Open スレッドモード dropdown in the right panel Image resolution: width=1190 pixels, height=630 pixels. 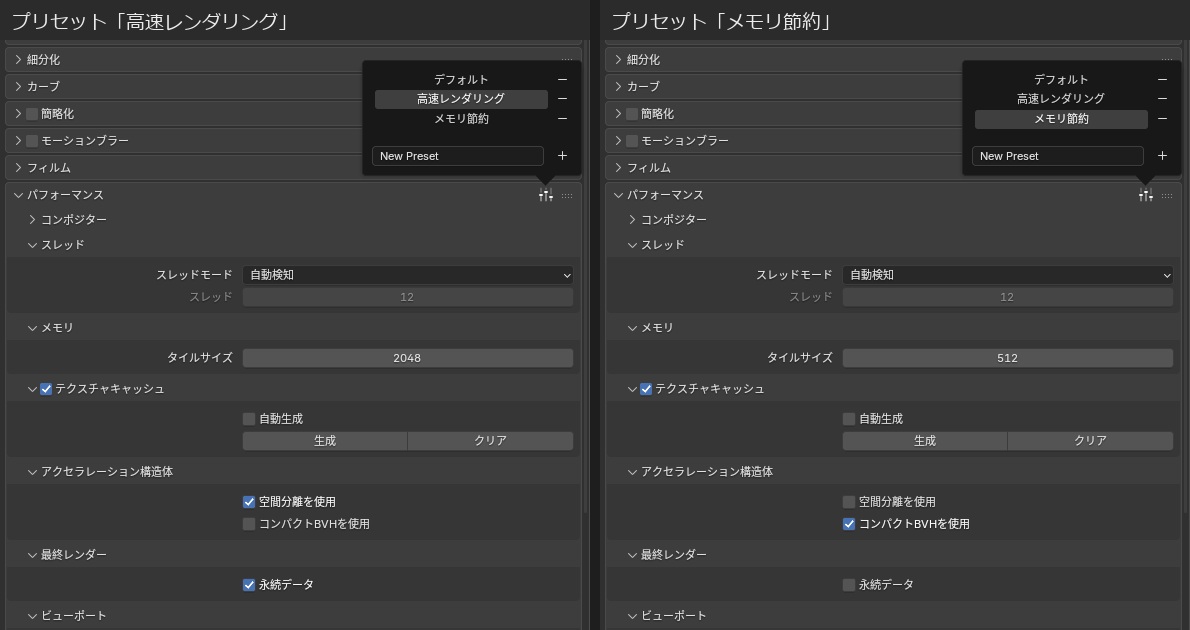pos(1008,275)
